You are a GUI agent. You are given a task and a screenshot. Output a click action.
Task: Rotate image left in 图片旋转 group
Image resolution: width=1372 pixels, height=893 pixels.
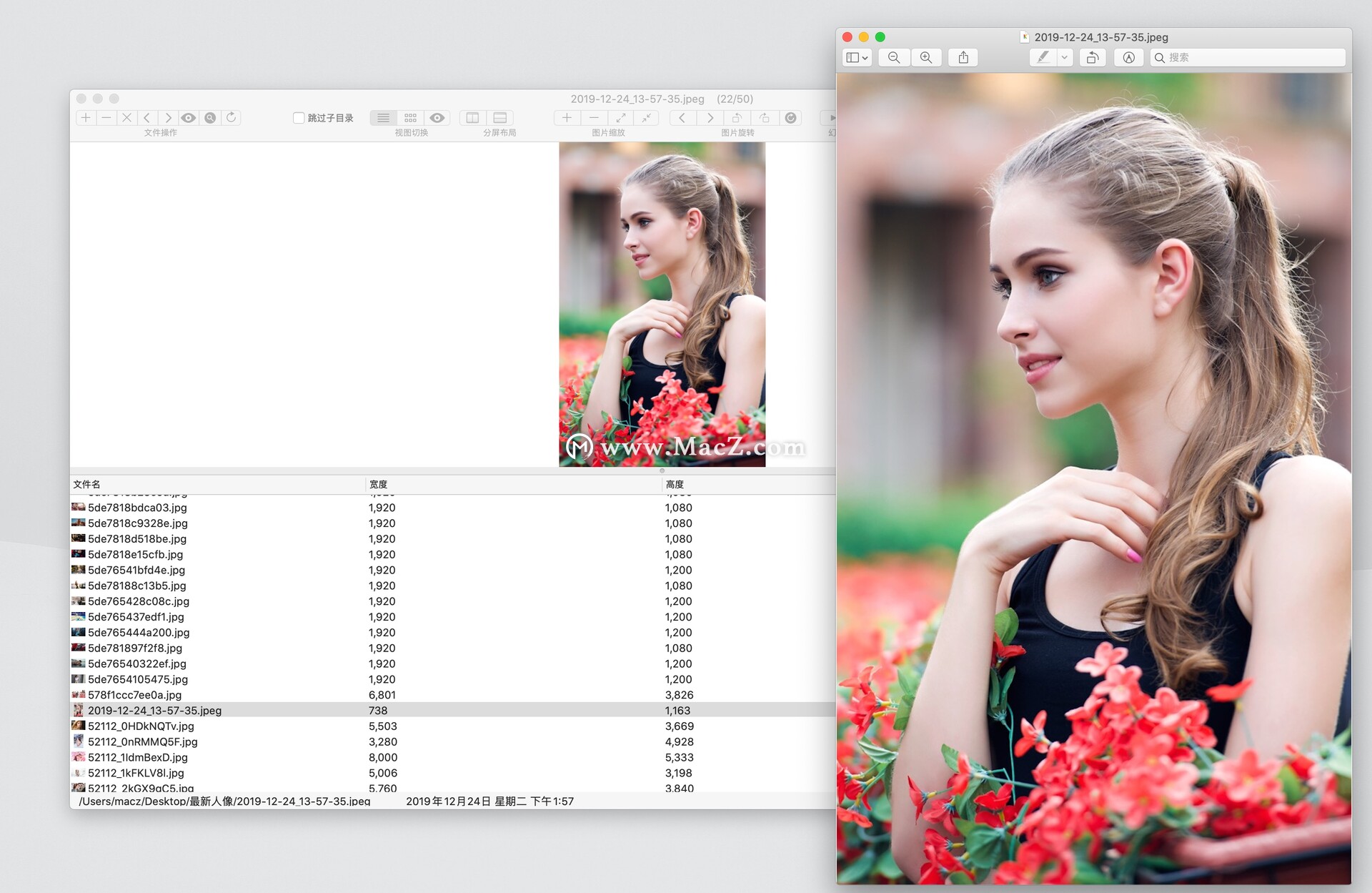[737, 117]
